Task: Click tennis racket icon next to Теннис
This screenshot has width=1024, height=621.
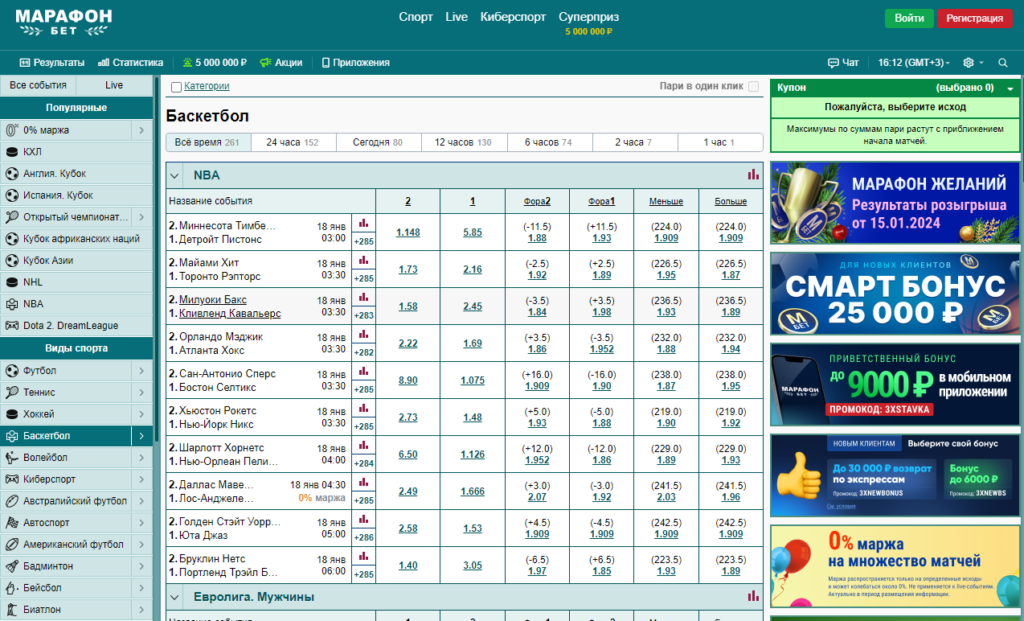Action: [12, 392]
